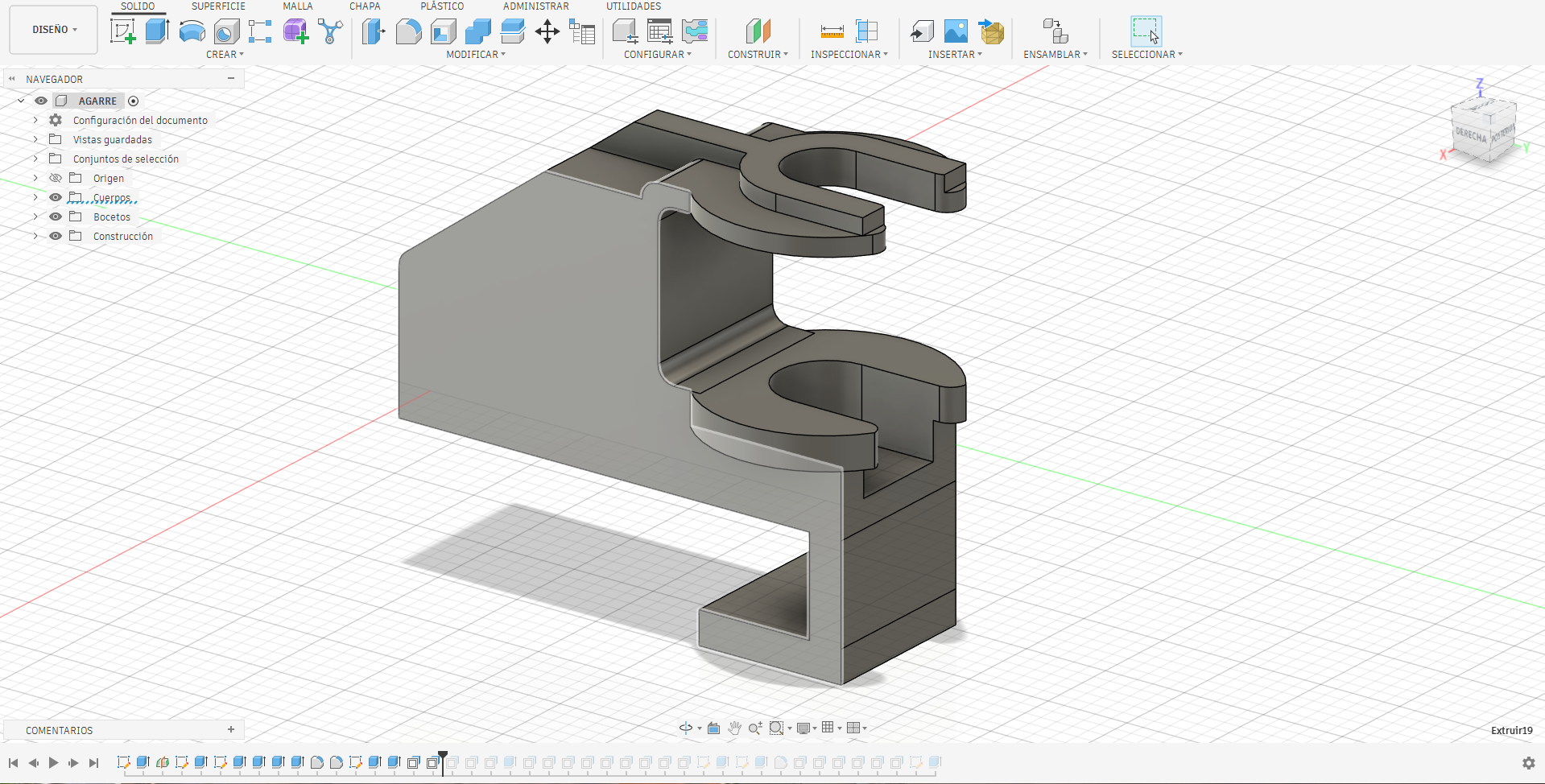Click the Insert Canvas image icon
1545x784 pixels.
(x=956, y=32)
